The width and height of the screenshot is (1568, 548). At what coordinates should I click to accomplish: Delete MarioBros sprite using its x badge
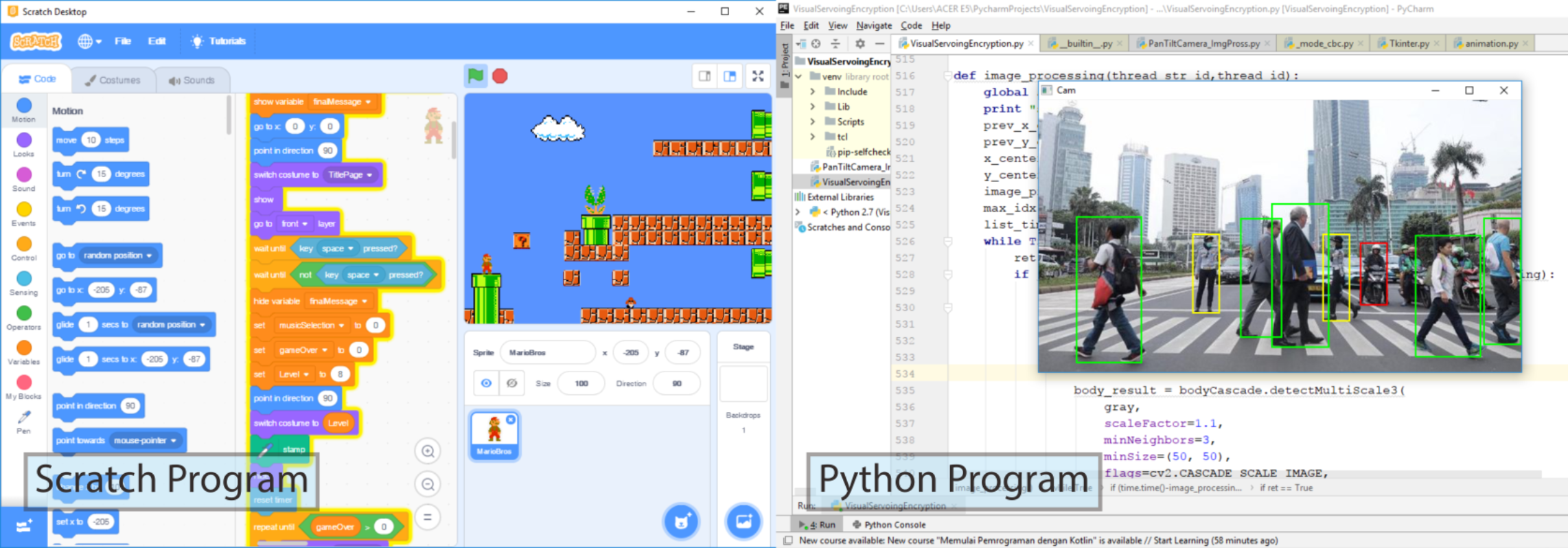point(511,420)
